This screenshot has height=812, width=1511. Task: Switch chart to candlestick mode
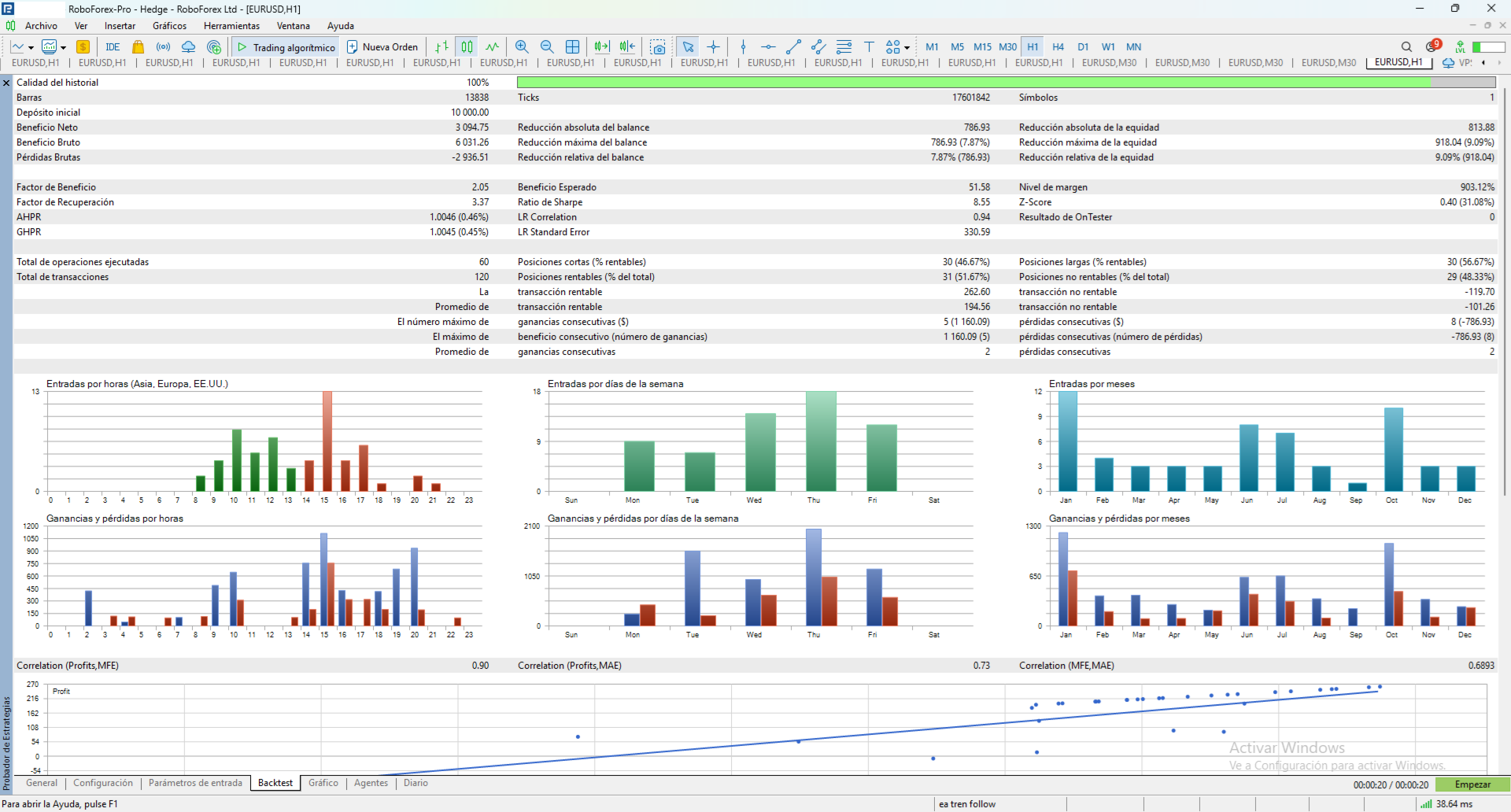pyautogui.click(x=467, y=47)
